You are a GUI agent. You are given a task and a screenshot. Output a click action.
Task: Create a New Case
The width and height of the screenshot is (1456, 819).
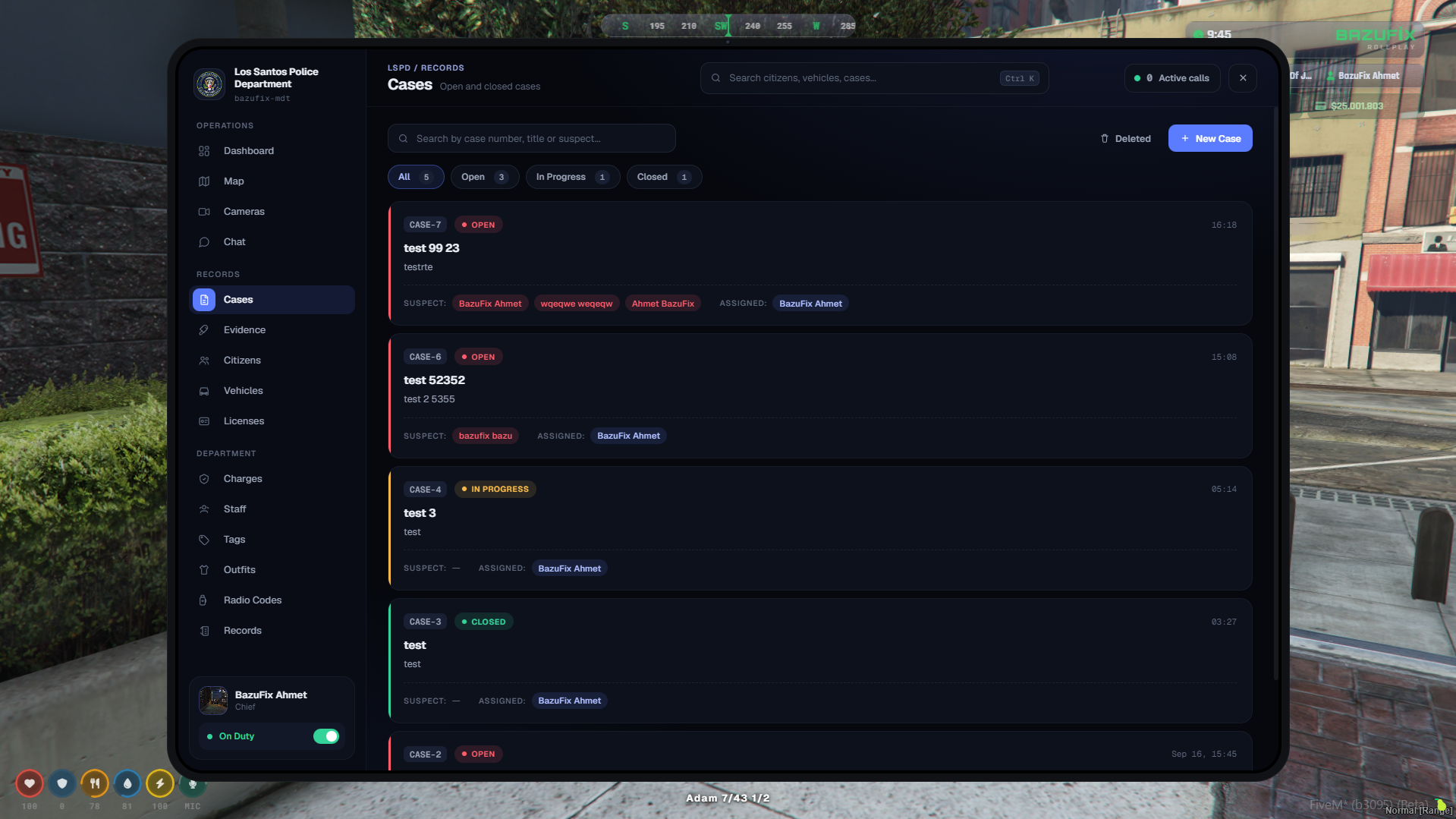pos(1210,138)
